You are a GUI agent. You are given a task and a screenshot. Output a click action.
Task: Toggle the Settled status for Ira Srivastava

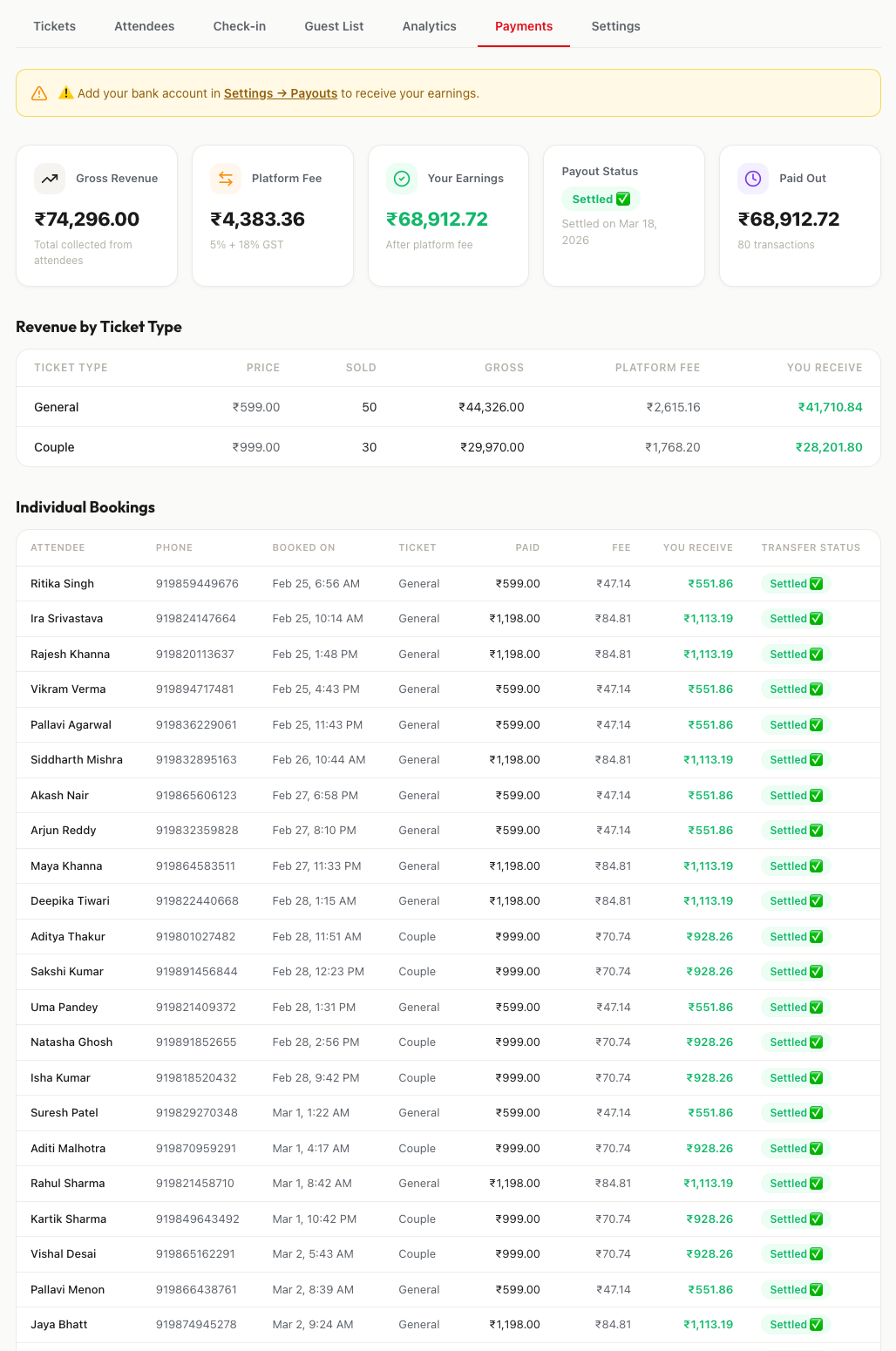click(794, 618)
